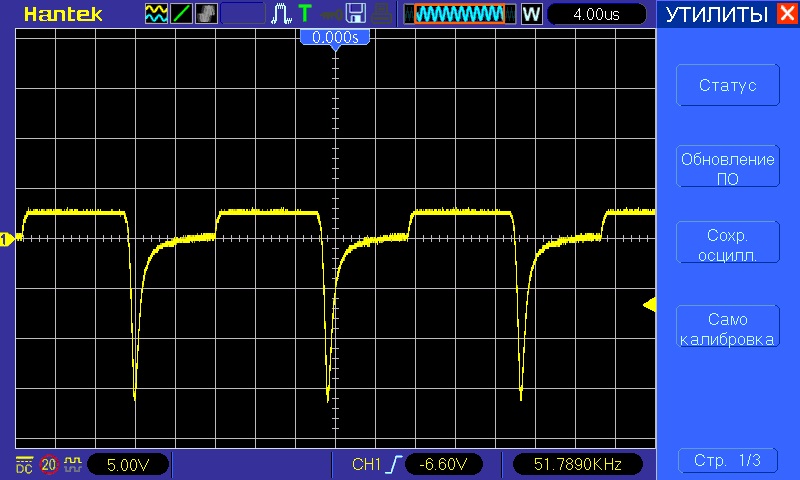The image size is (800, 480).
Task: Click the yellow trigger level arrow marker
Action: (649, 305)
